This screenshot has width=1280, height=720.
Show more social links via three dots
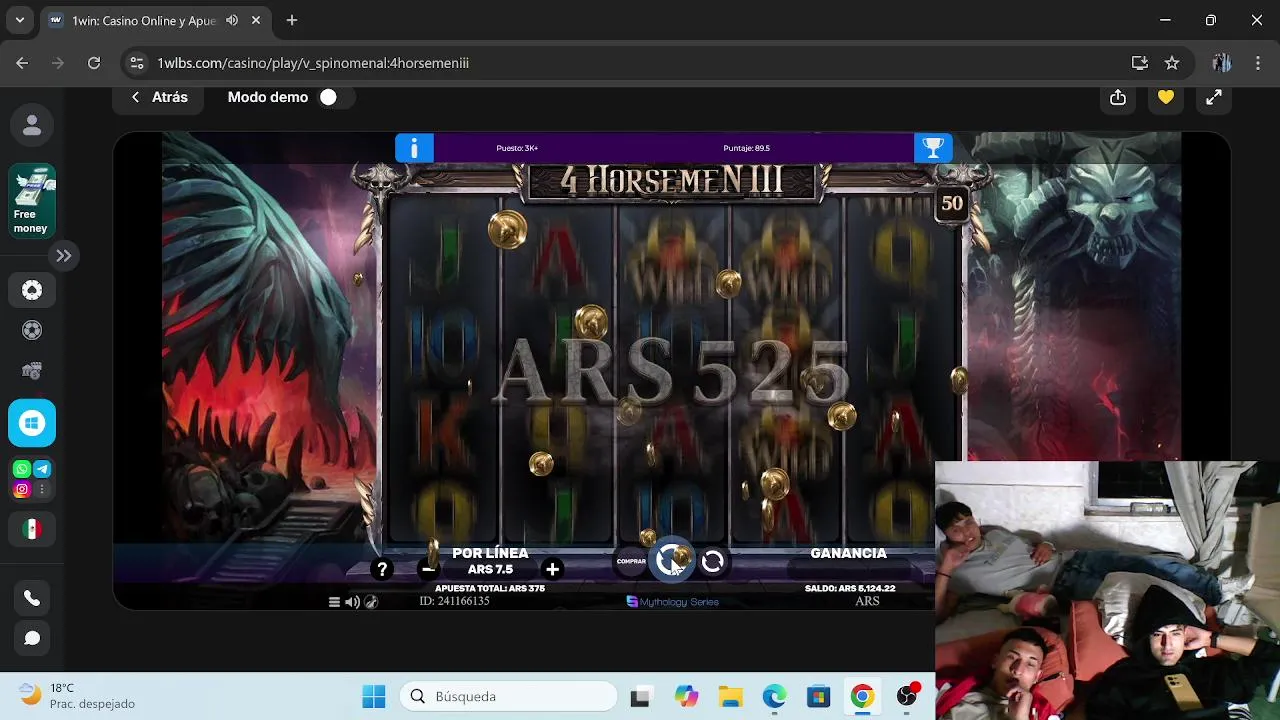[x=42, y=490]
